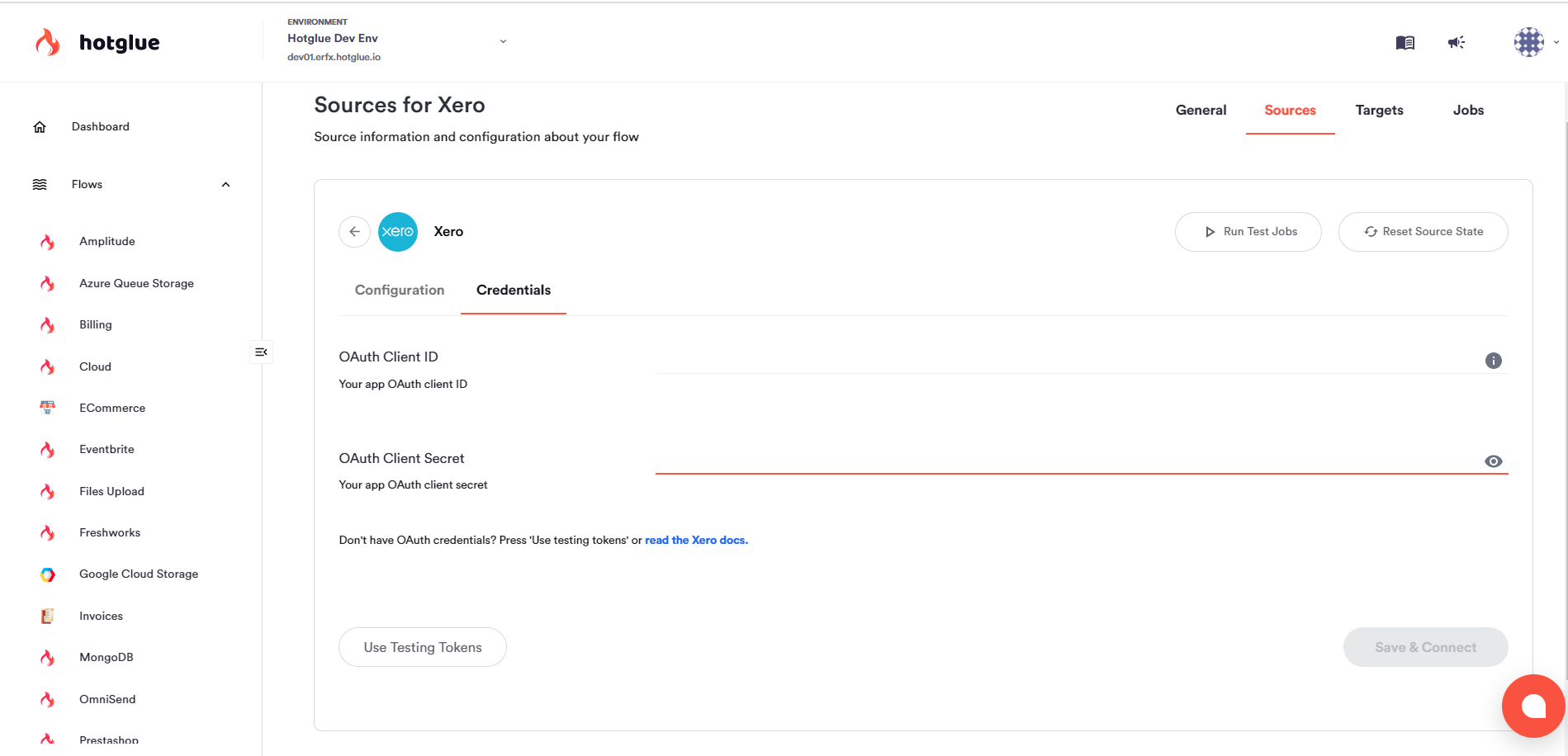
Task: Switch to the General tab
Action: (1201, 111)
